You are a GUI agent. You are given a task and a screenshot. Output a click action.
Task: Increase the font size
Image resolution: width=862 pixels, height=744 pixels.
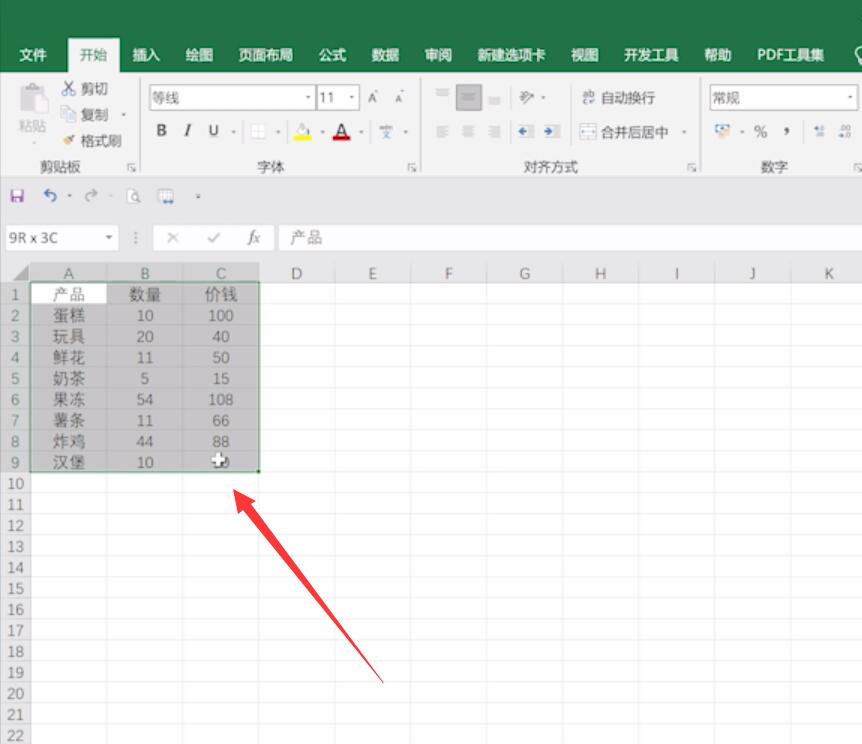coord(373,98)
